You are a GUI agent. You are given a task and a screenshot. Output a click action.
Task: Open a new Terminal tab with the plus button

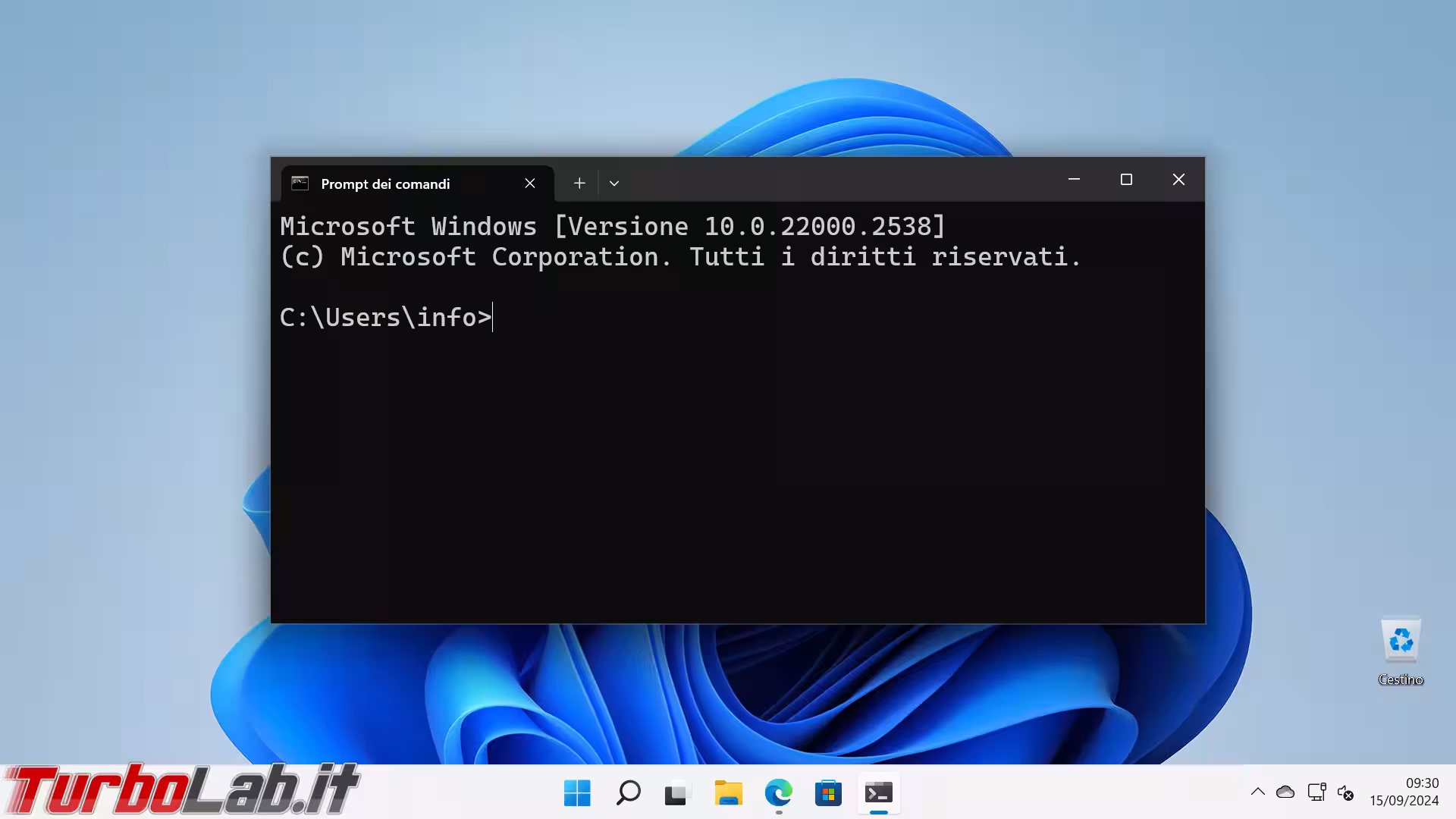coord(579,183)
